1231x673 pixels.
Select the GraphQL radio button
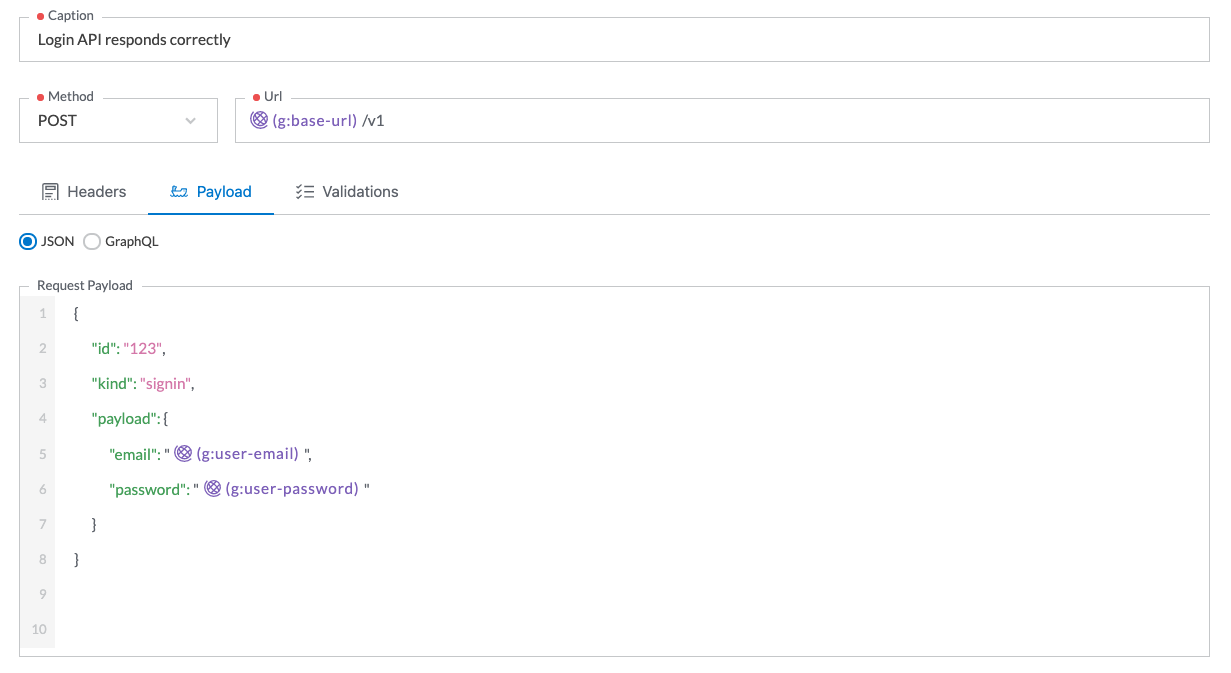click(92, 241)
